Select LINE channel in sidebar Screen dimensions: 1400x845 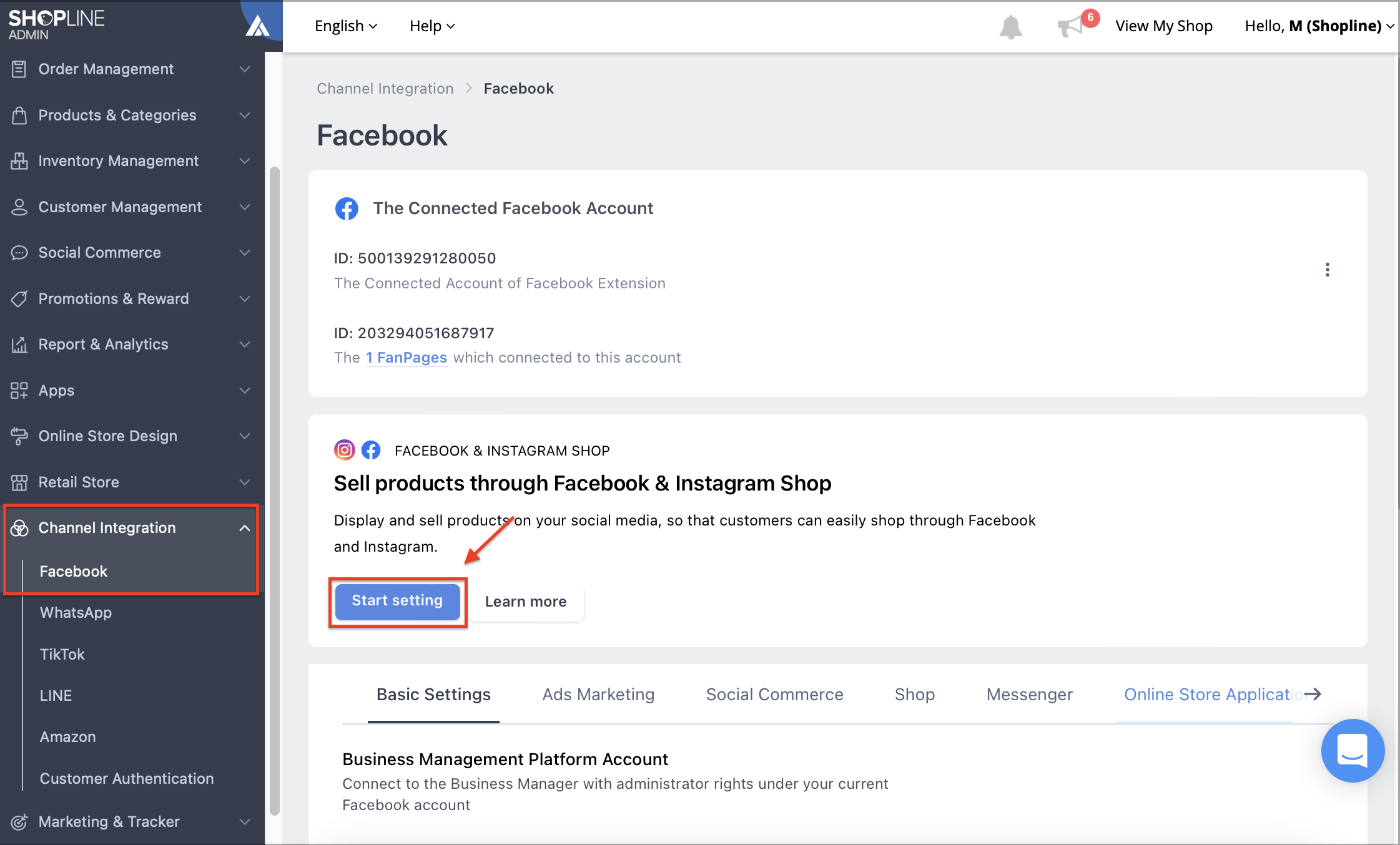point(56,696)
